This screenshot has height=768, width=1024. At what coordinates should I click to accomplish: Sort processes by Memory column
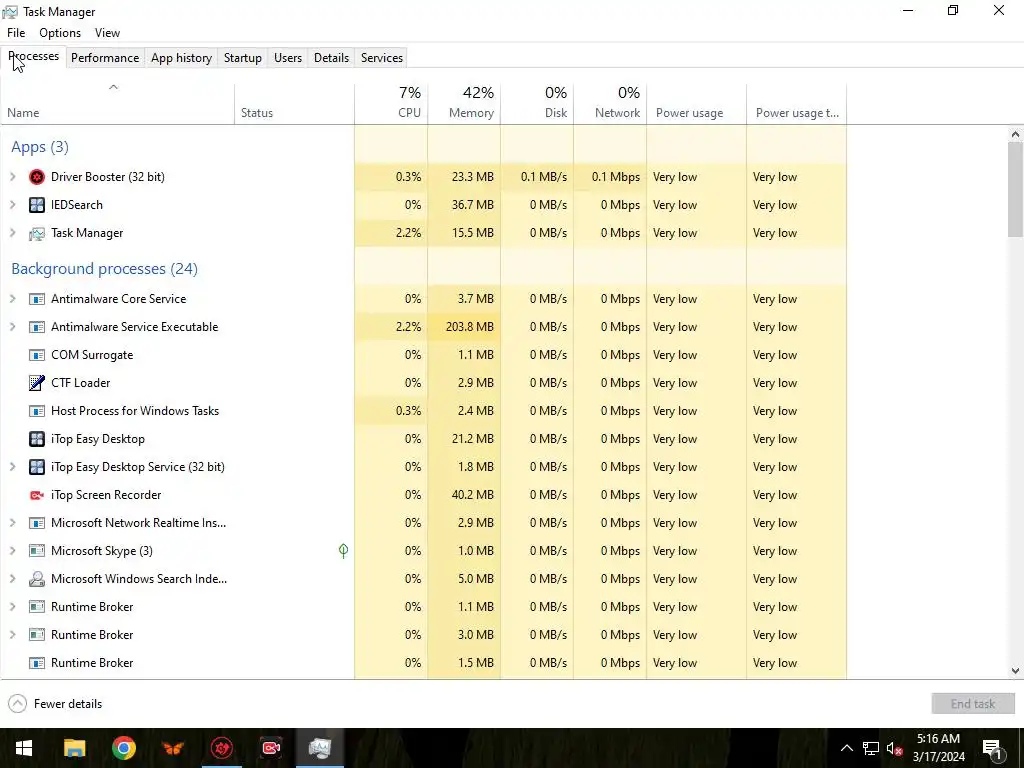464,104
